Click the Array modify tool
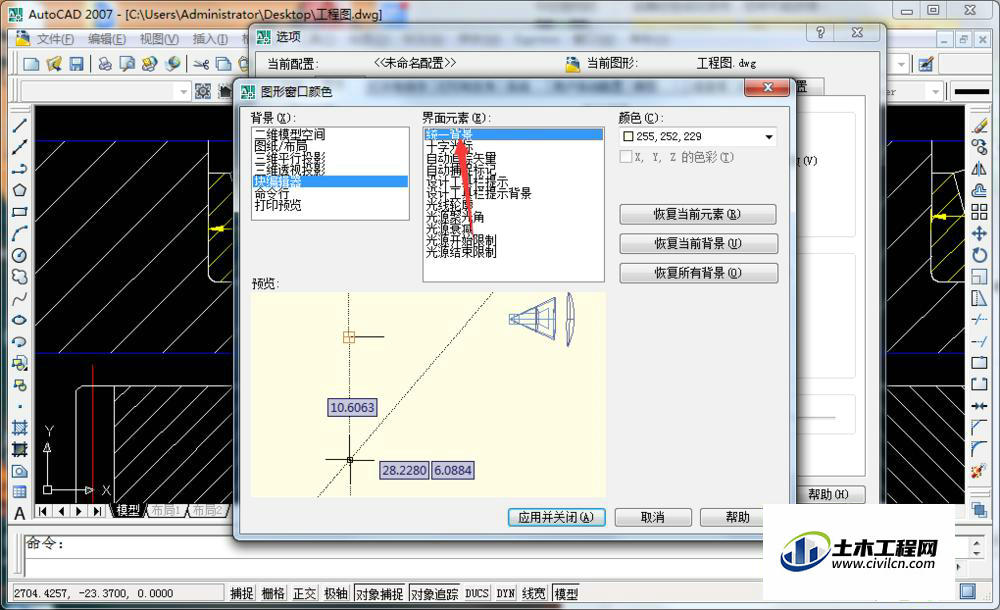The image size is (1000, 610). (979, 212)
